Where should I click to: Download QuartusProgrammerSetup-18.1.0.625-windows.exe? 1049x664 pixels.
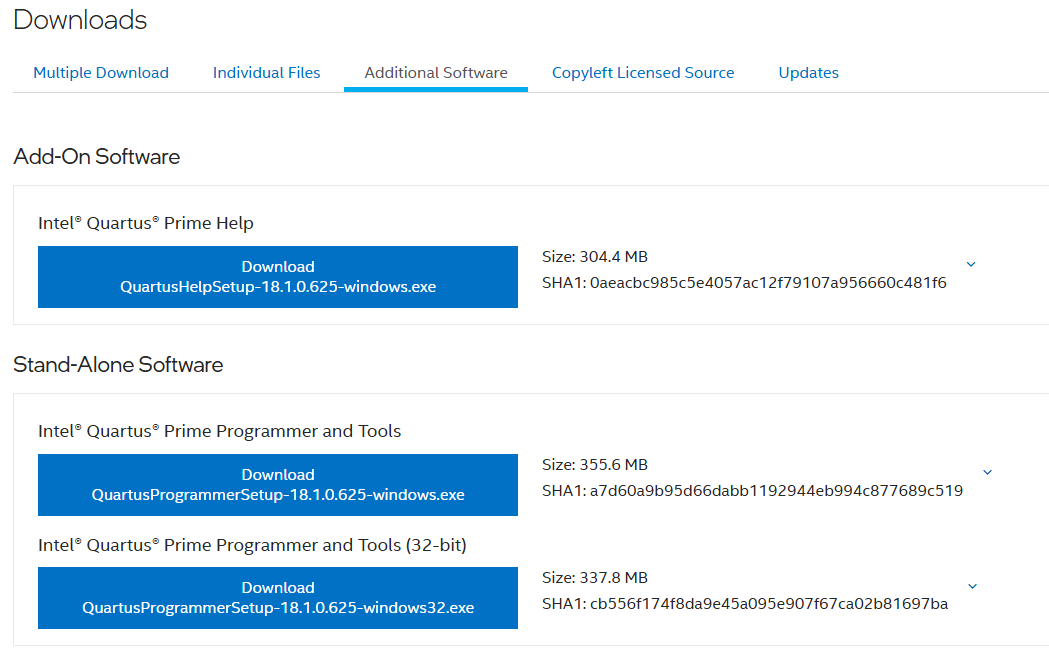tap(278, 485)
